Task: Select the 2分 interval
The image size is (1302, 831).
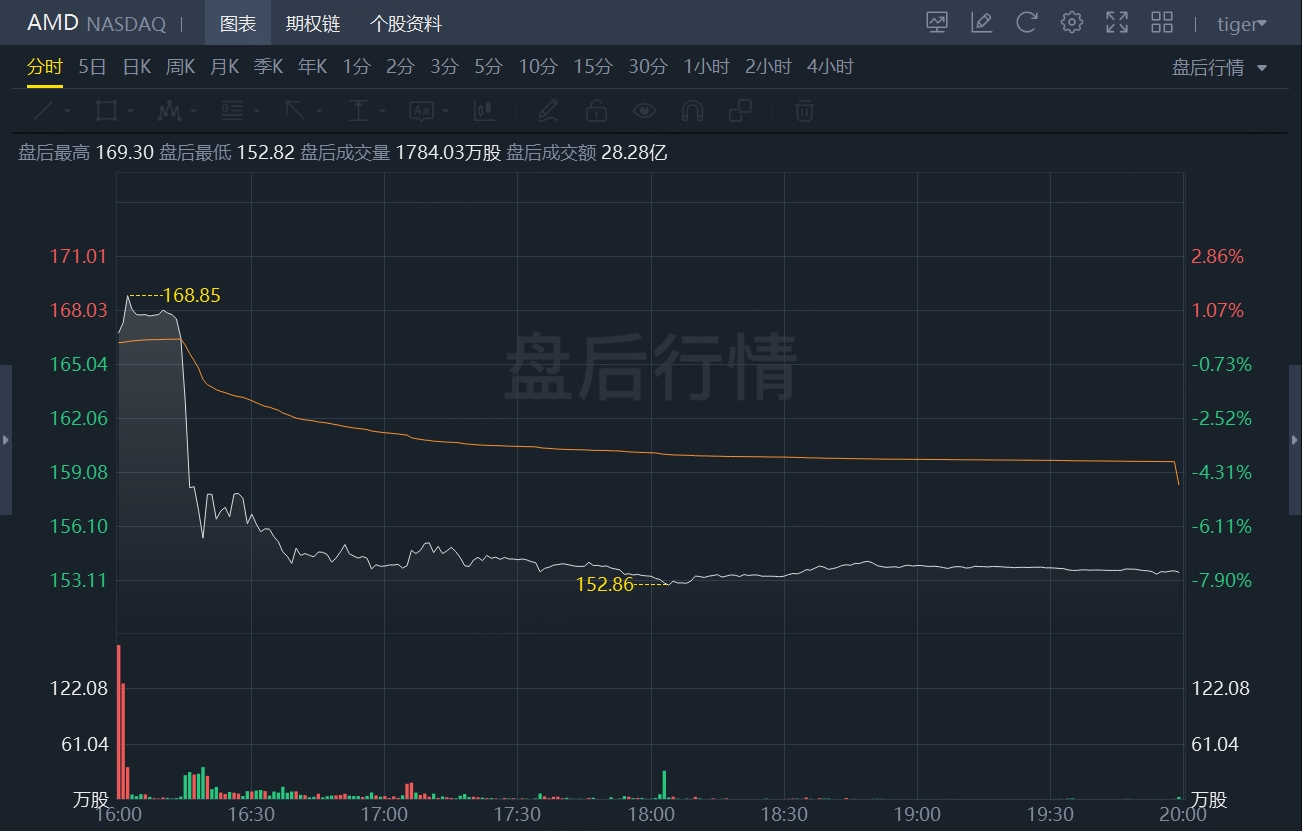Action: [x=400, y=67]
